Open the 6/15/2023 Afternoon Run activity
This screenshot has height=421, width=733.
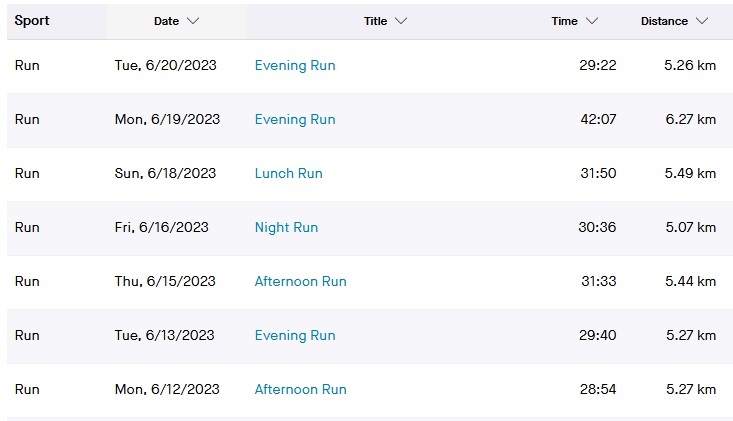tap(300, 281)
